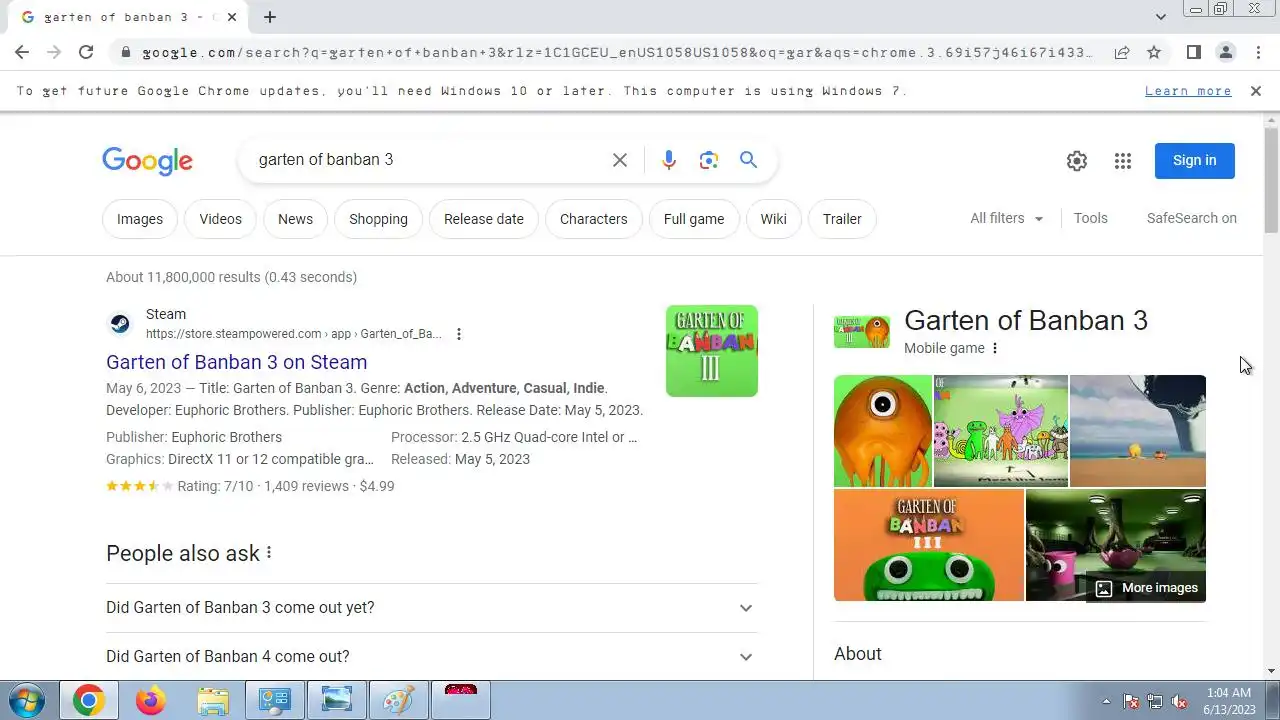The height and width of the screenshot is (720, 1280).
Task: Click scrollbar down arrow
Action: (1271, 671)
